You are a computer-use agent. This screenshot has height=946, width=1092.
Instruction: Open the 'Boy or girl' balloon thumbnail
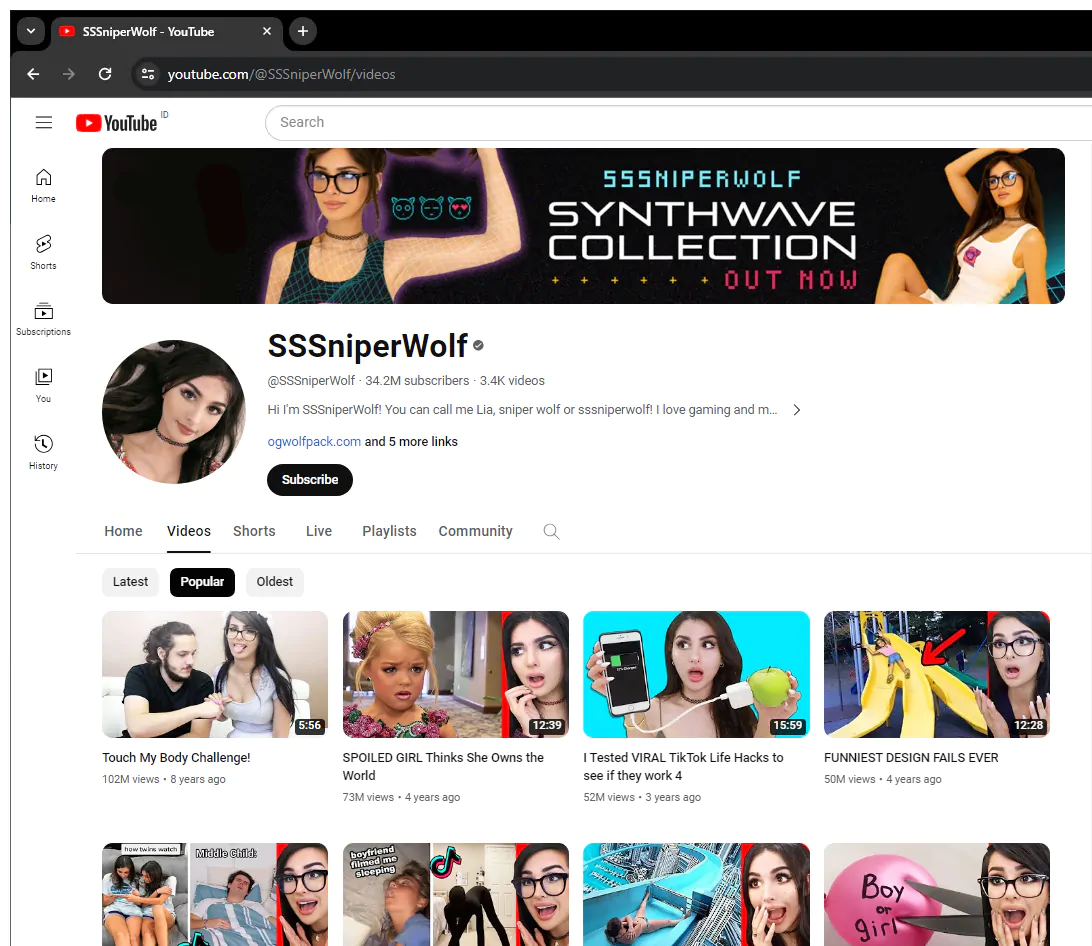[x=937, y=894]
